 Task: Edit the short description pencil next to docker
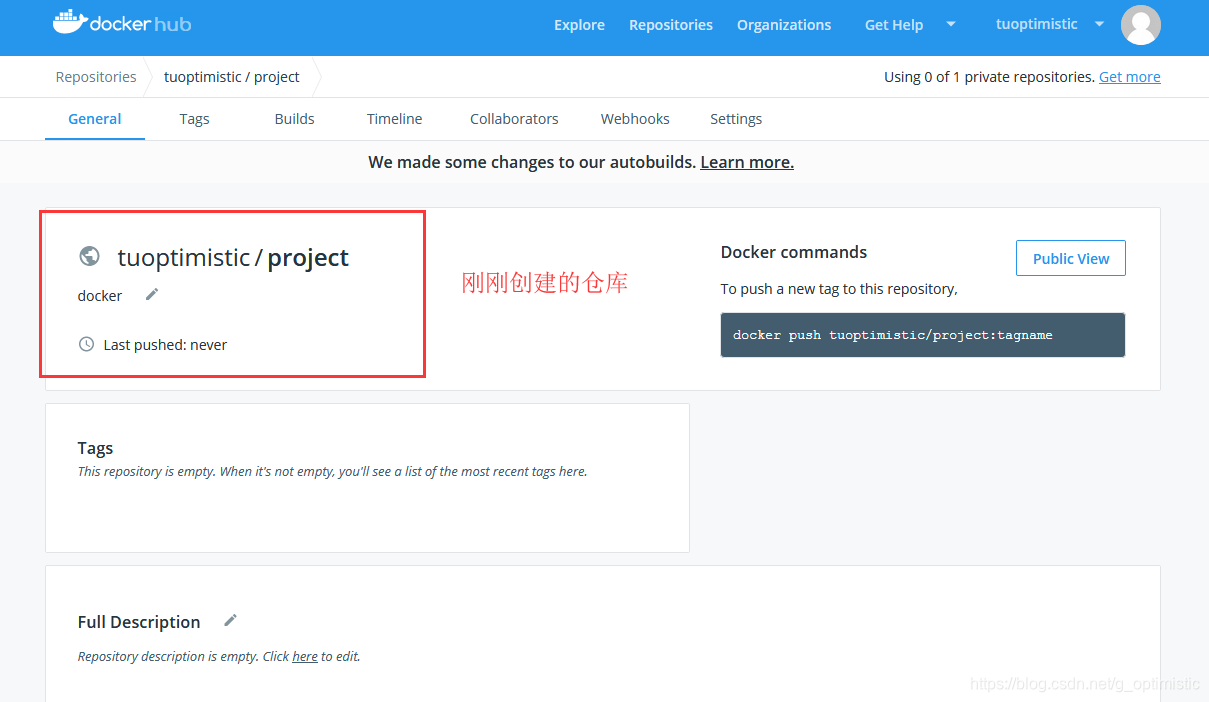[152, 294]
